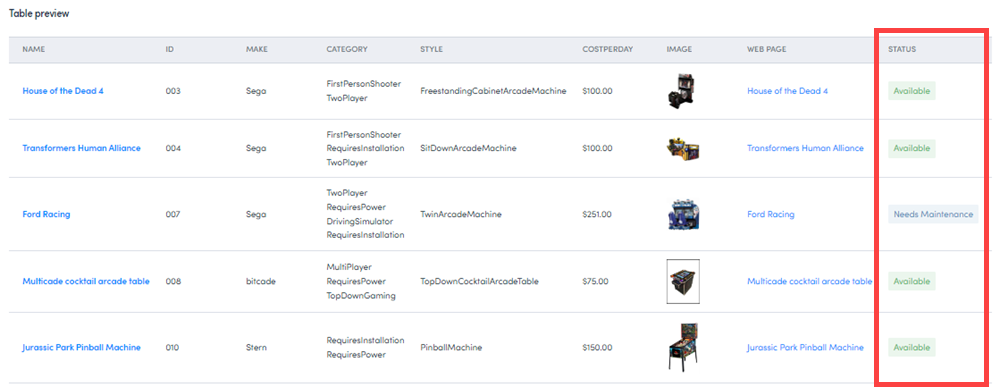
Task: Visit the Ford Racing web page link
Action: [770, 215]
